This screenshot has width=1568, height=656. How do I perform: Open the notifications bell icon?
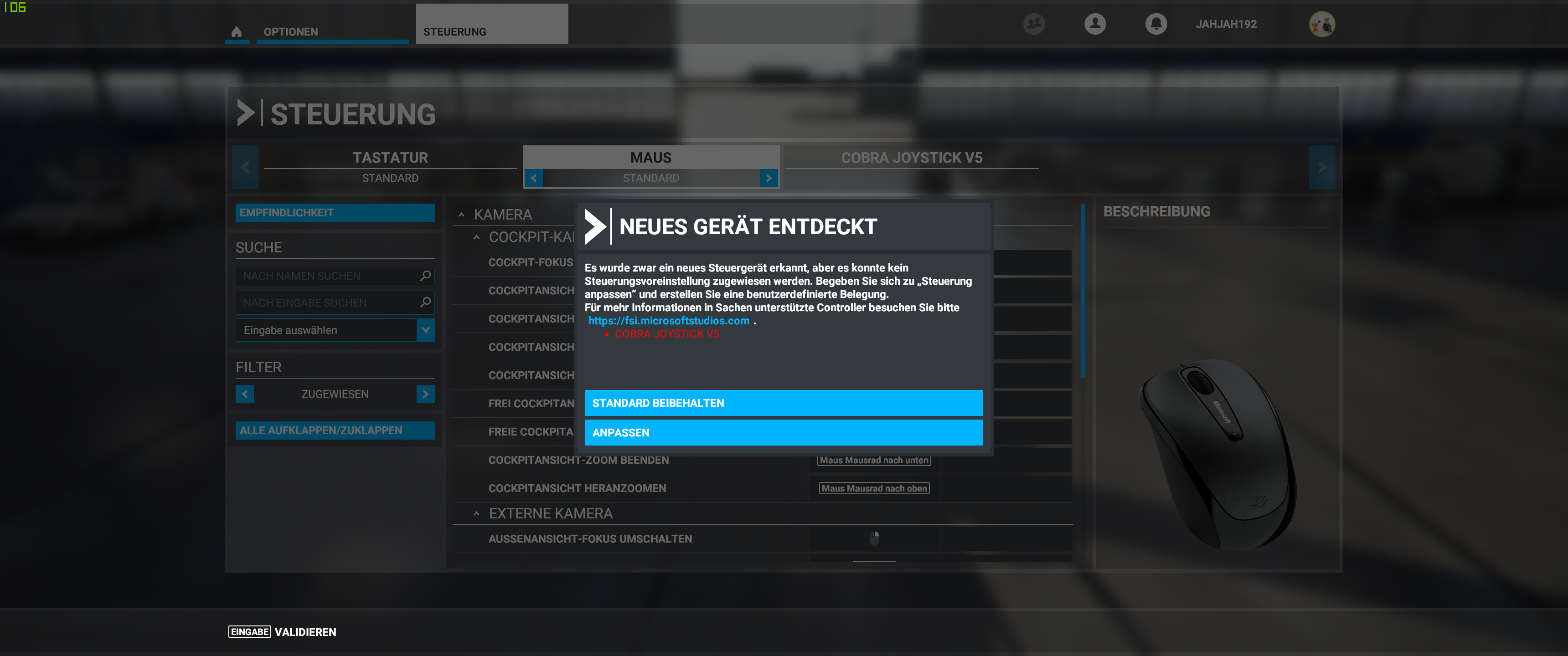[x=1155, y=24]
